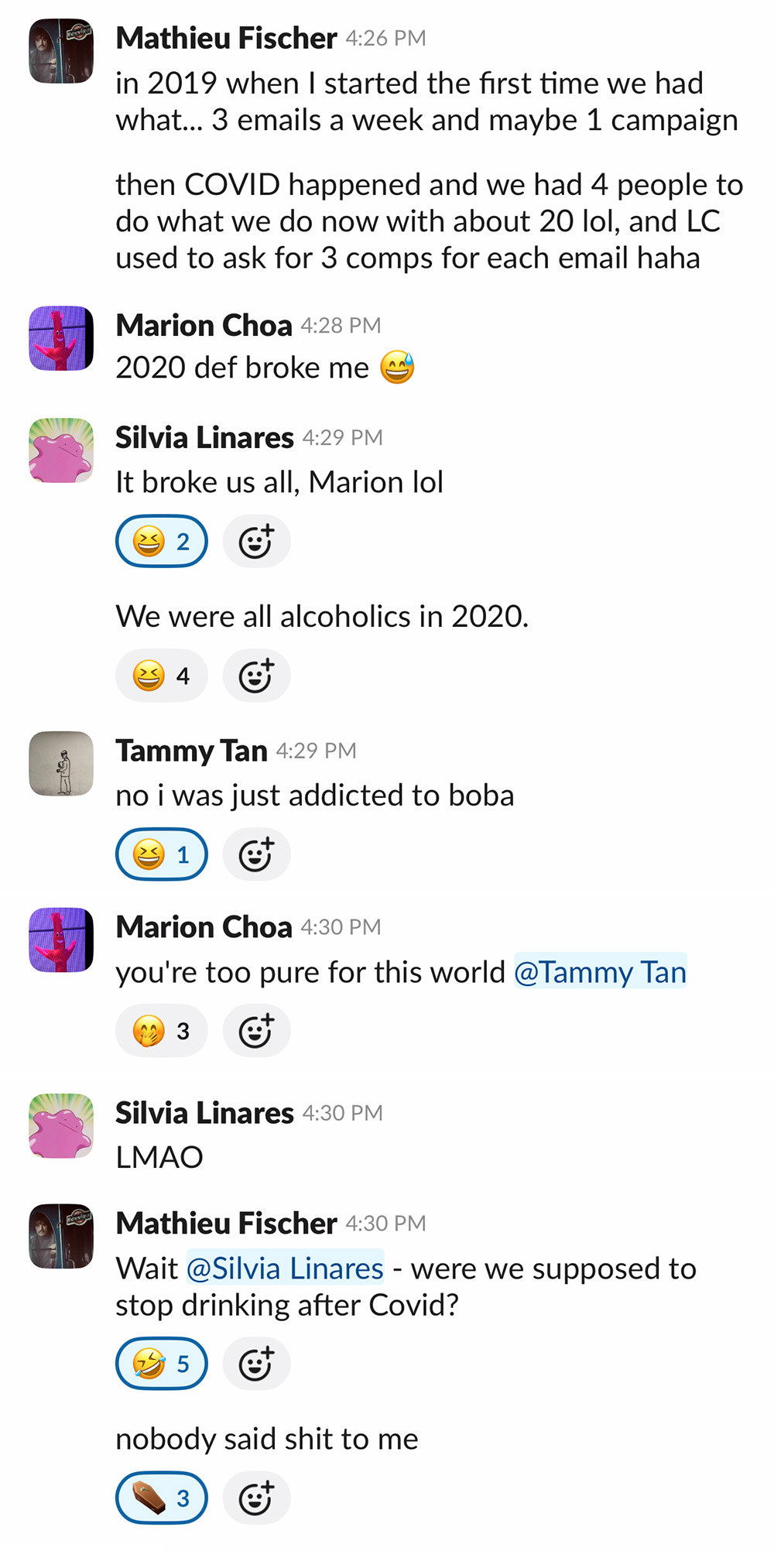Add reaction to "stop drinking after Covid" message

point(256,1364)
